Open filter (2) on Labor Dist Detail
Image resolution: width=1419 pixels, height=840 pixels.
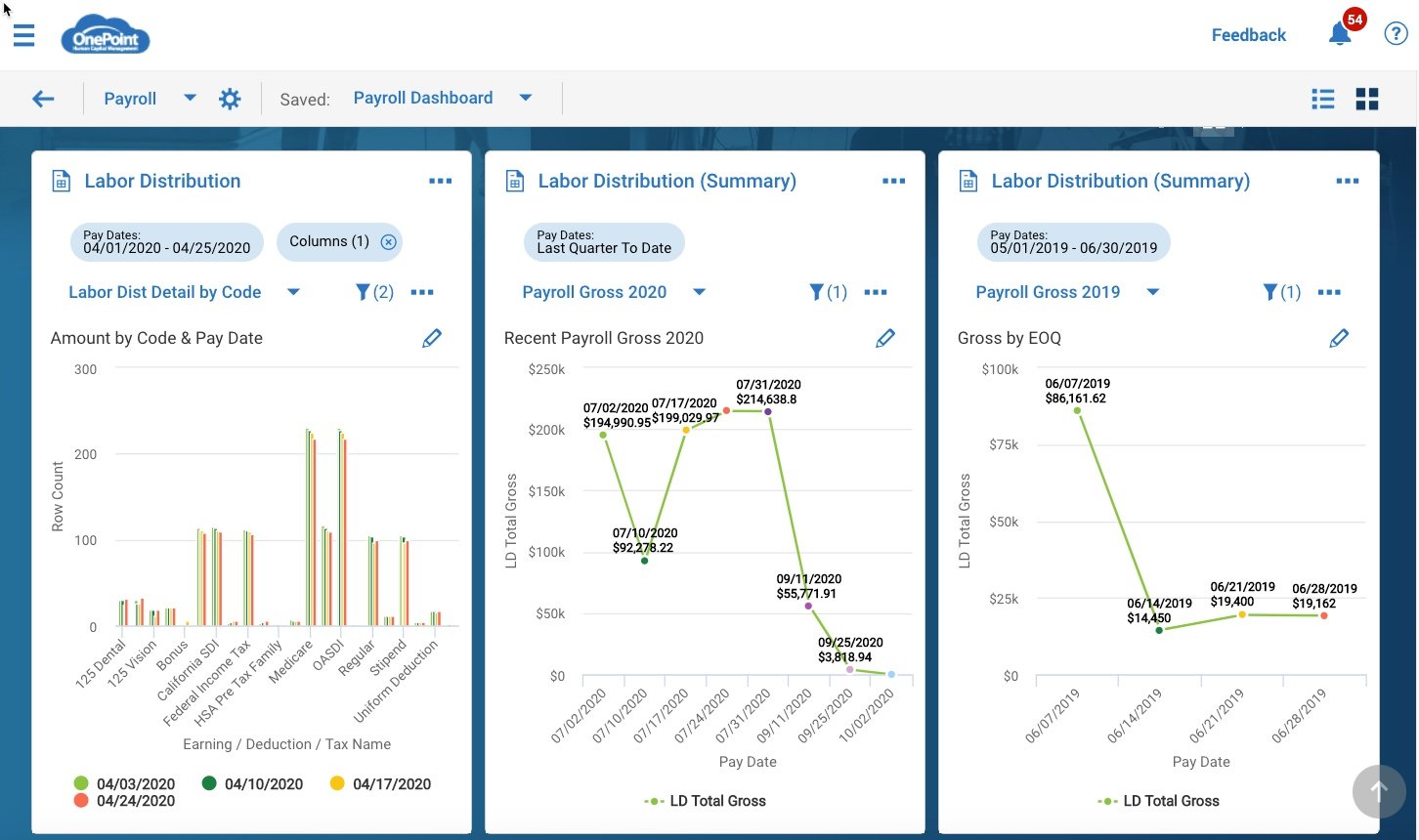pyautogui.click(x=374, y=292)
